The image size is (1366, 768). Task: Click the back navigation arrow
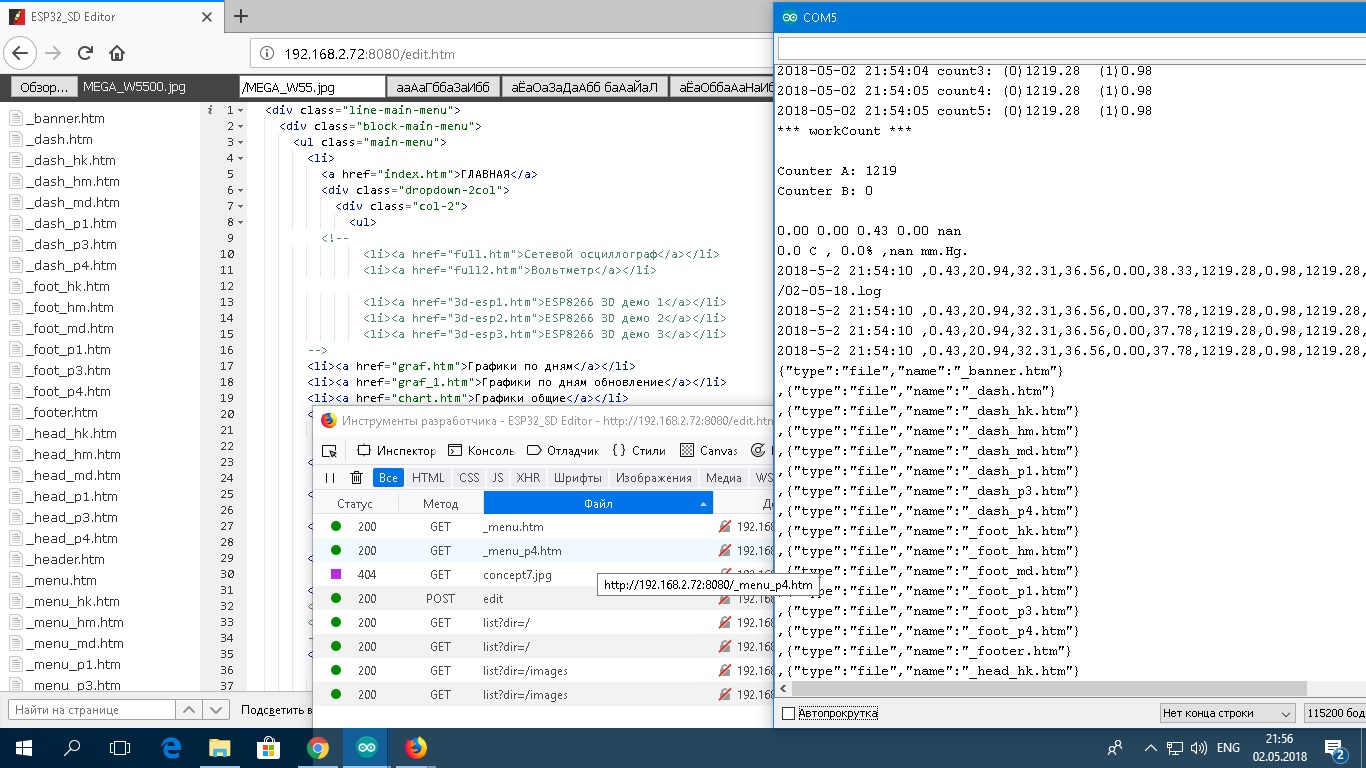[x=21, y=53]
